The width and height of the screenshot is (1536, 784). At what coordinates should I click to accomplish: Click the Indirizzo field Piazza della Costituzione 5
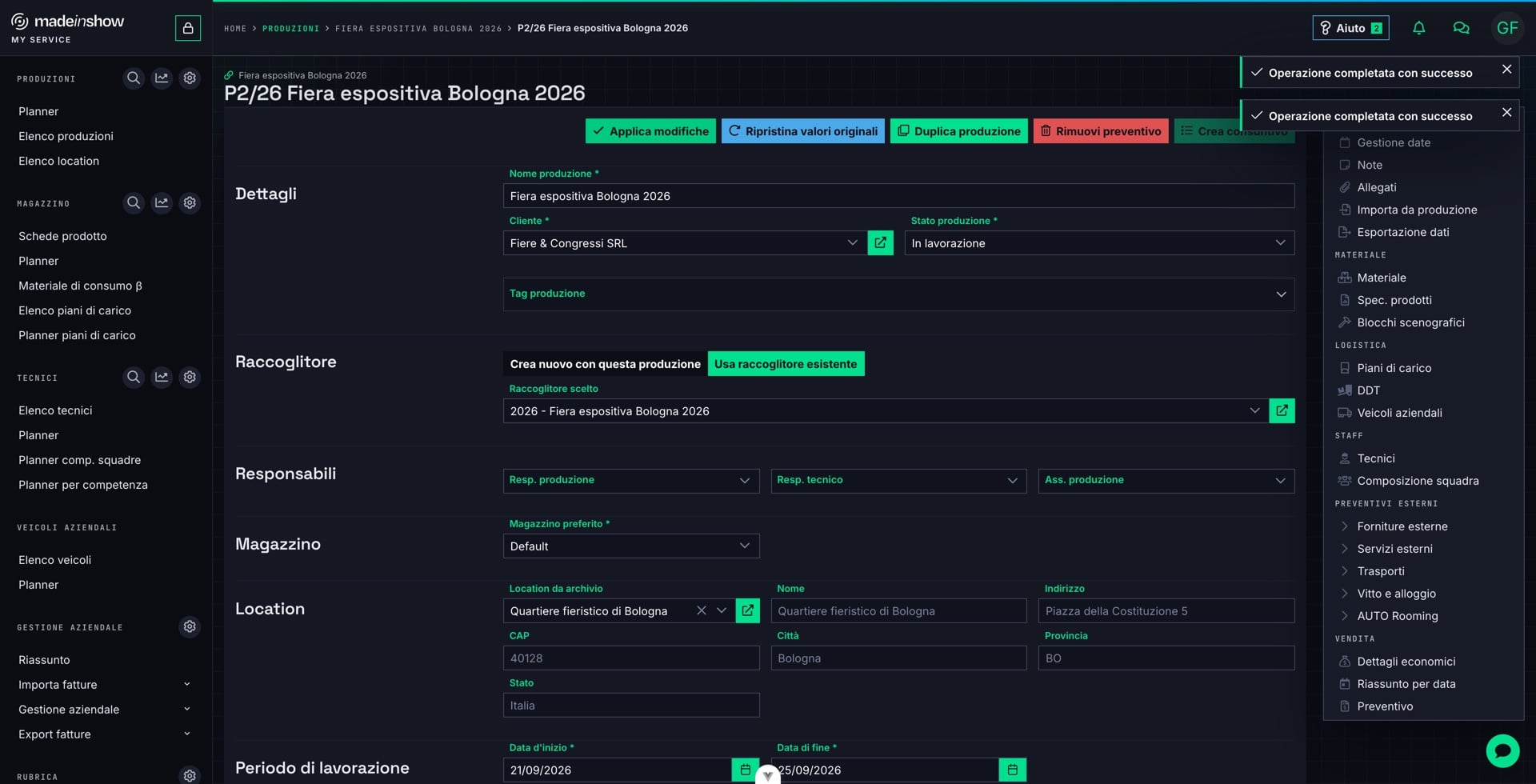[1166, 611]
